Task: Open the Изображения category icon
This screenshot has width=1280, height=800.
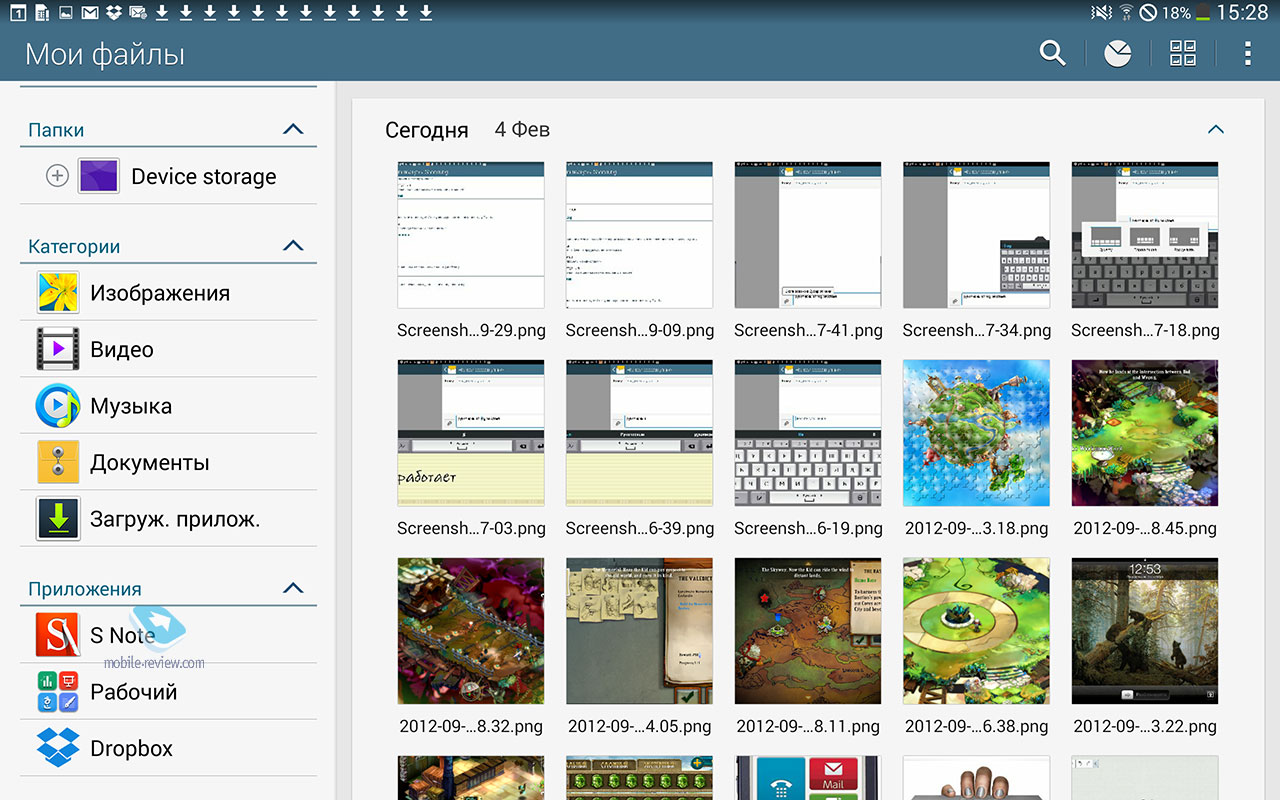Action: click(58, 293)
